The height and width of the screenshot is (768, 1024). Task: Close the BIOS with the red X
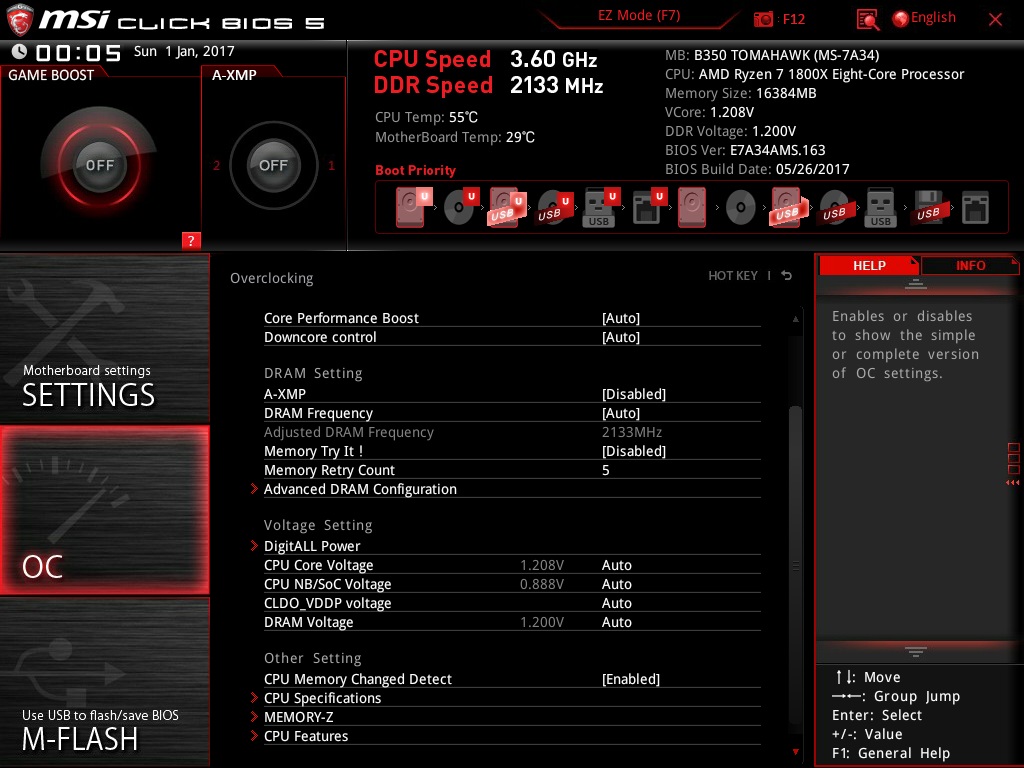pyautogui.click(x=995, y=20)
